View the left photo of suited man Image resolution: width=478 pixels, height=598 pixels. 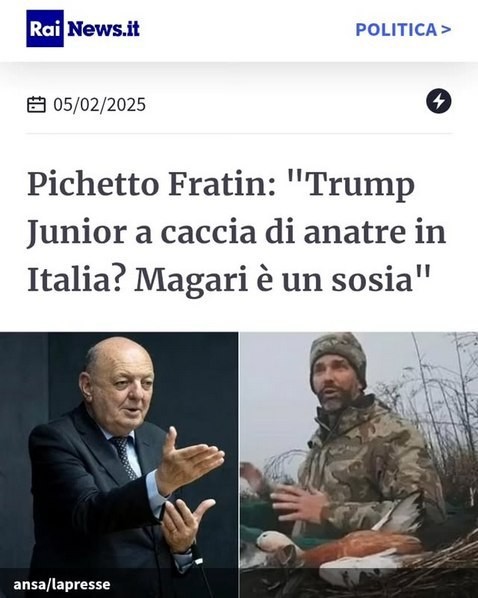click(x=119, y=465)
